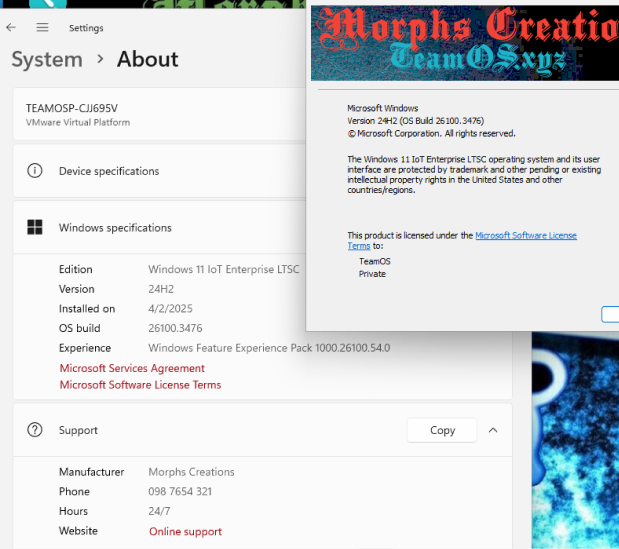Click the OK button in About Windows dialog
619x549 pixels.
610,314
